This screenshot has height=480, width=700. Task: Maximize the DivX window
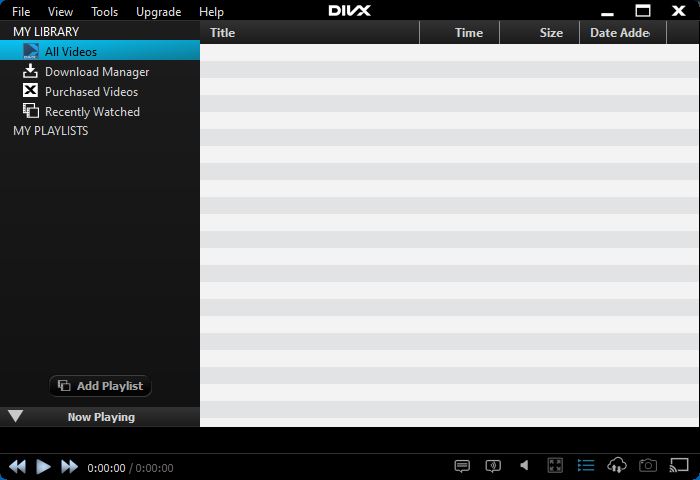tap(642, 10)
